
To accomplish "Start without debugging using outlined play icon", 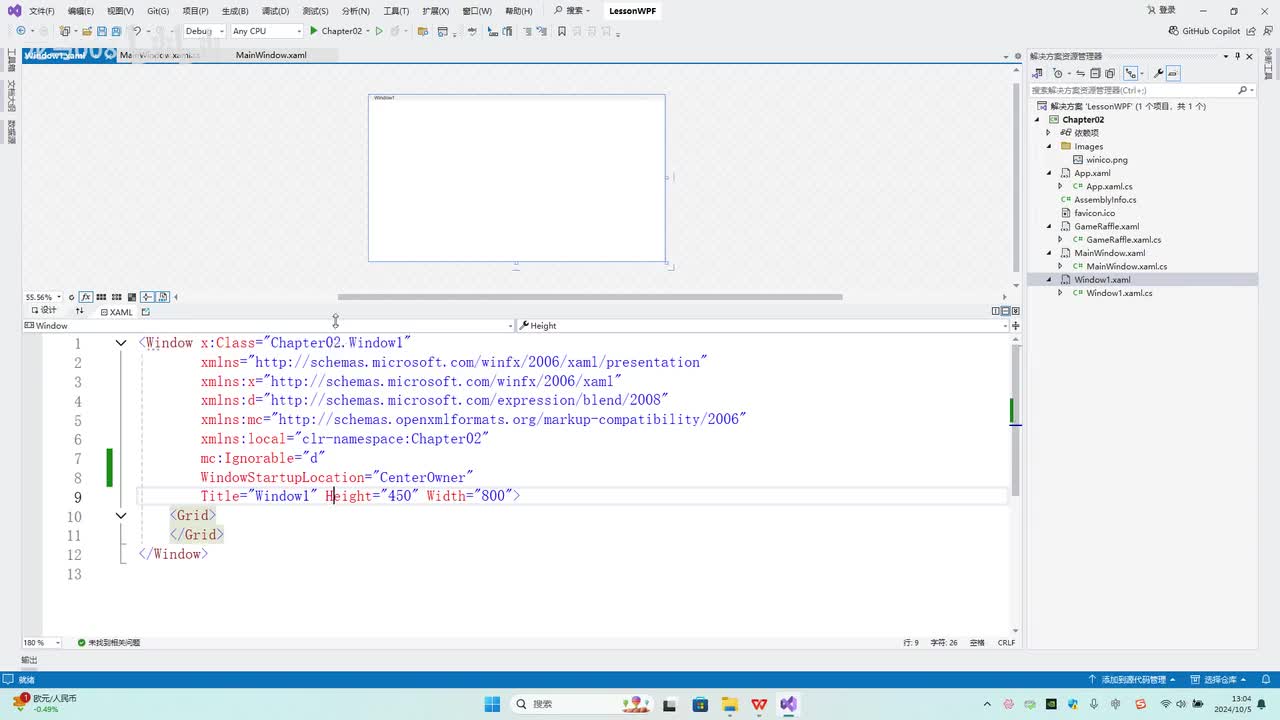I will tap(379, 31).
